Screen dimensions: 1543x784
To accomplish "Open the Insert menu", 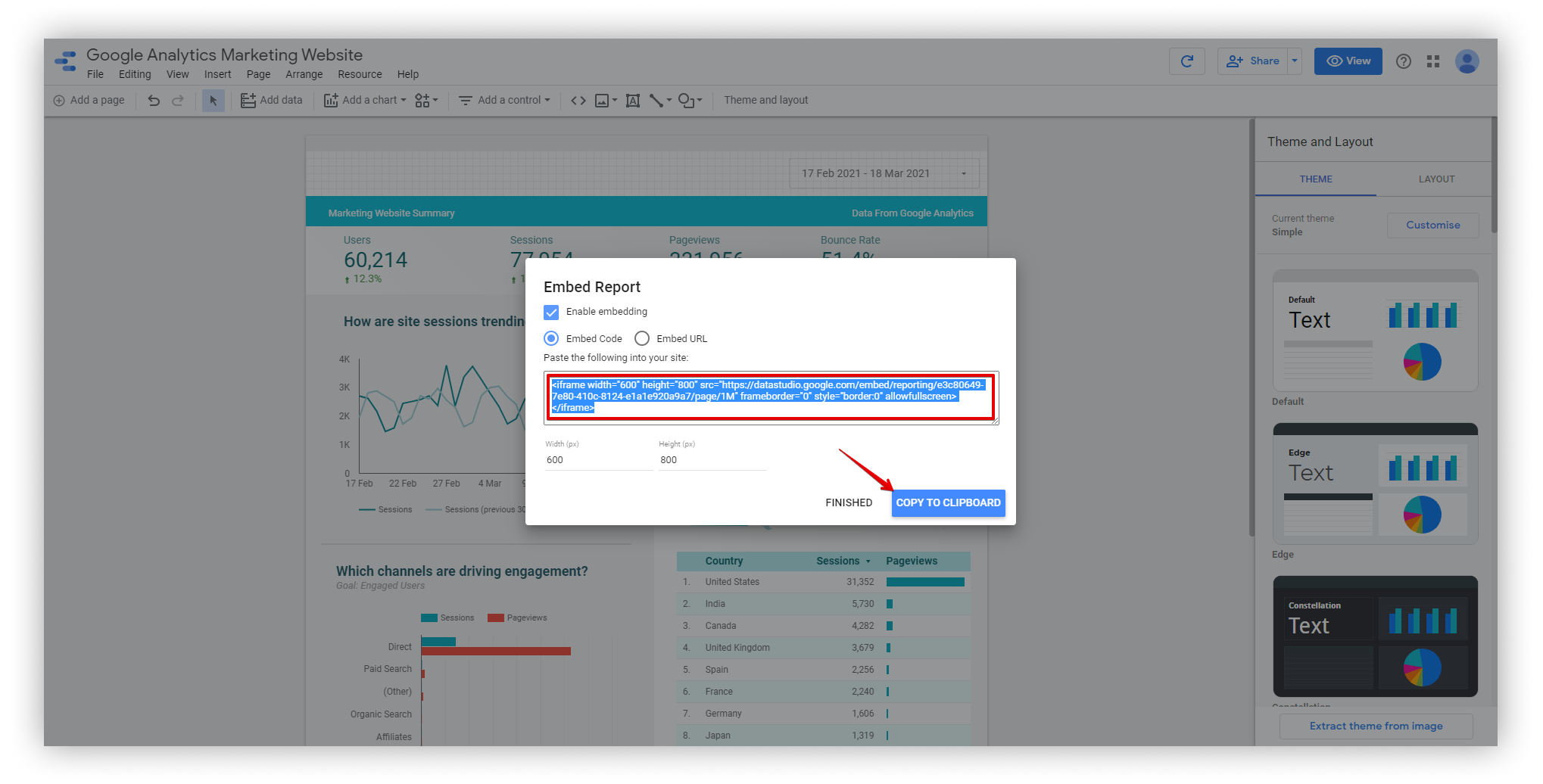I will [x=218, y=74].
